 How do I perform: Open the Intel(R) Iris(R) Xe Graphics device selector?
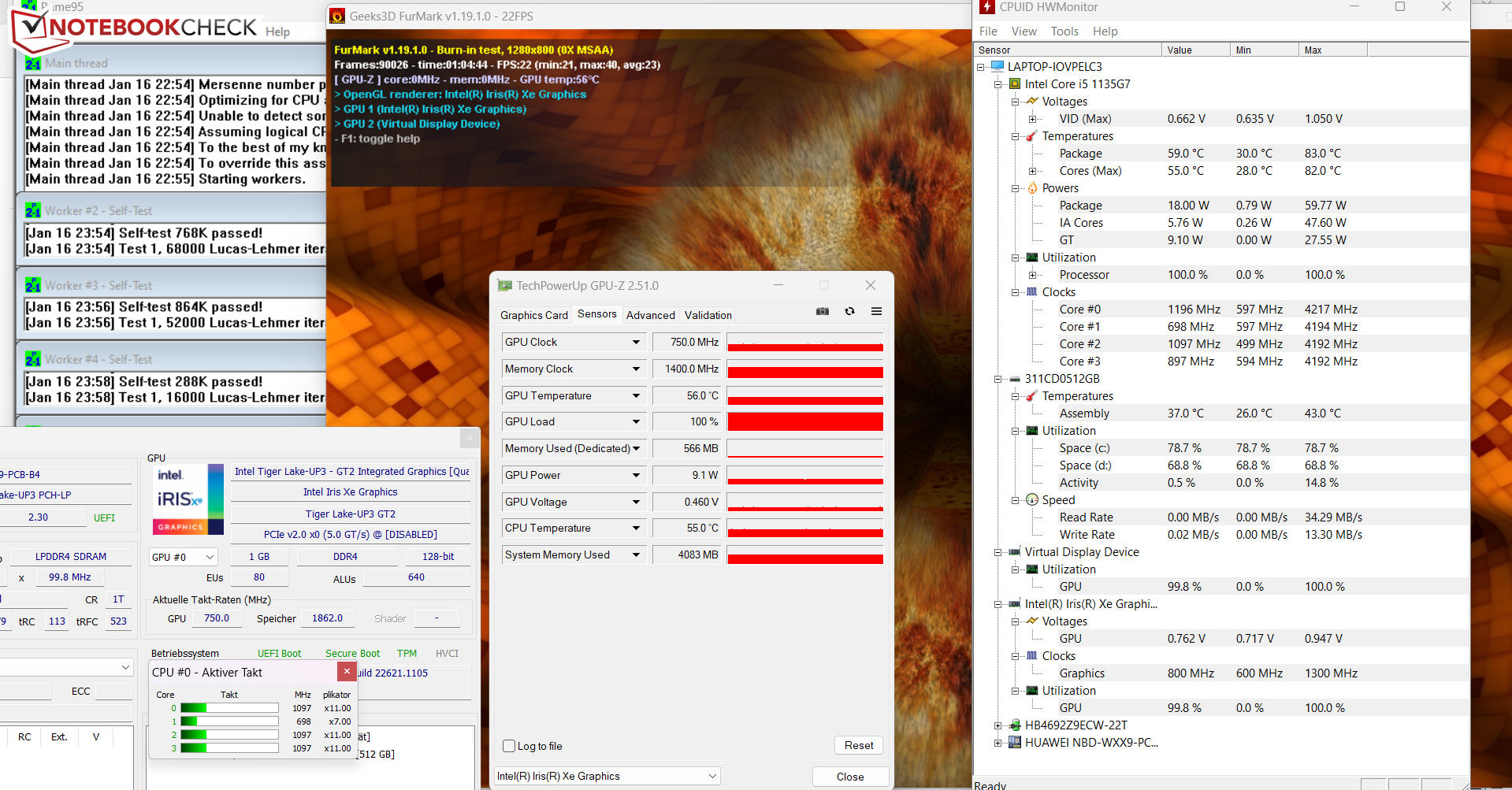pos(607,776)
